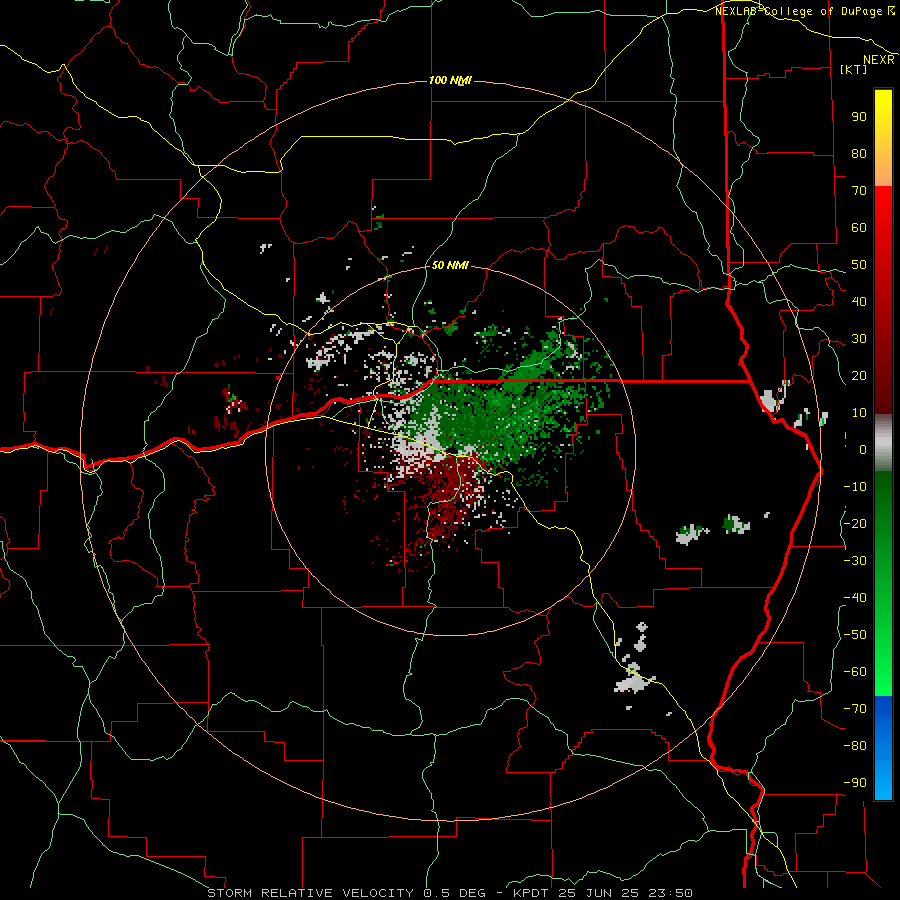Image resolution: width=900 pixels, height=900 pixels.
Task: Click the 40 value on the velocity scale
Action: (x=859, y=301)
